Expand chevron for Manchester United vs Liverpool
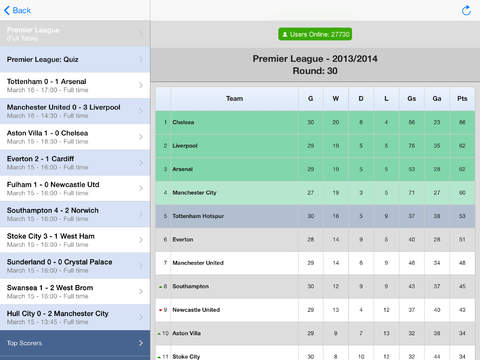This screenshot has width=480, height=360. (141, 111)
